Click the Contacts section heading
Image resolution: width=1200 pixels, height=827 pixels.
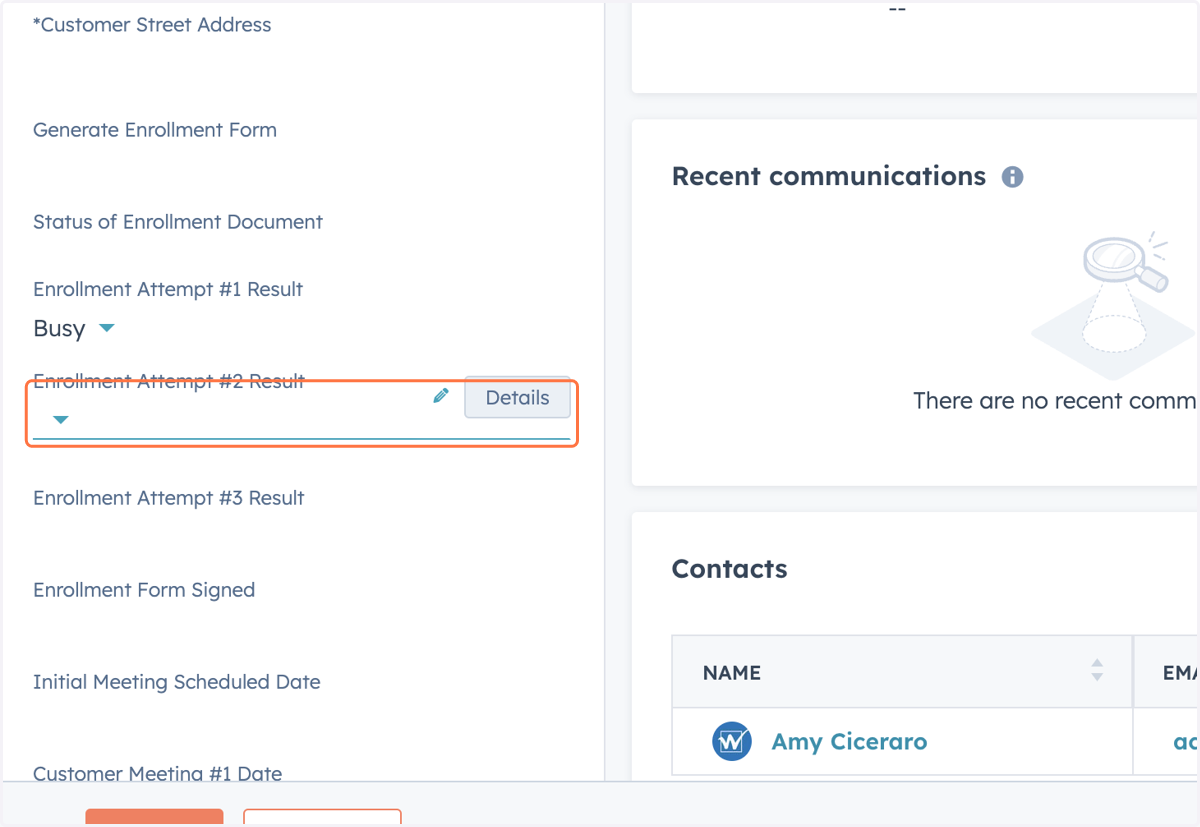[729, 569]
